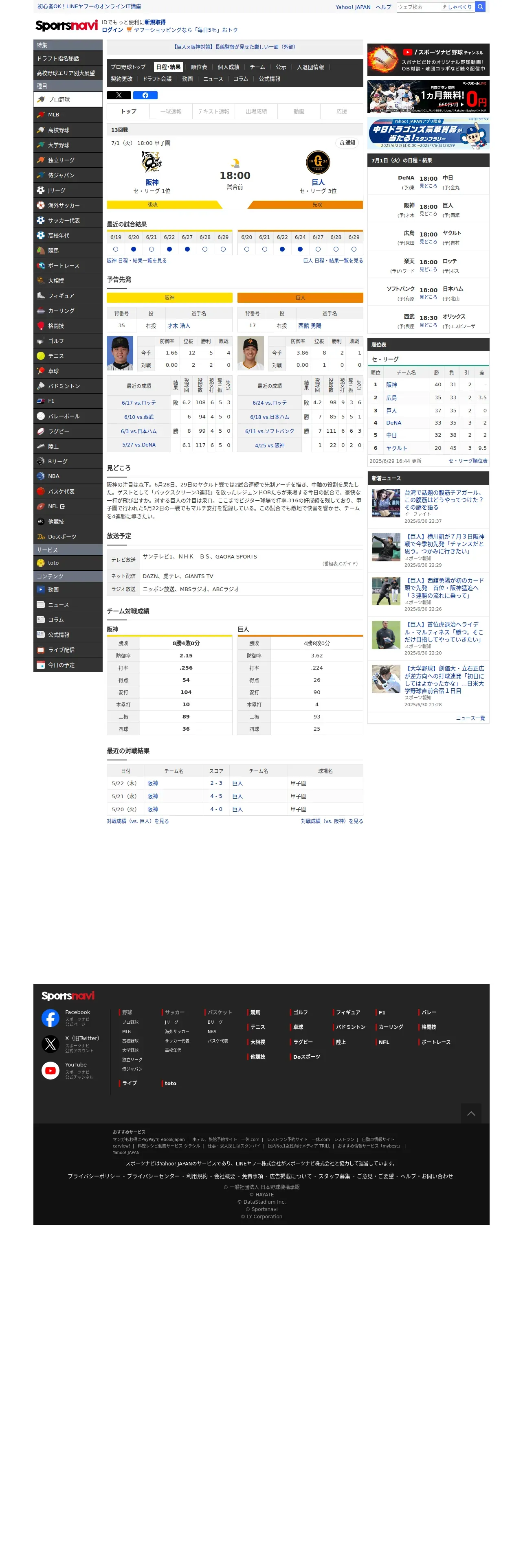Open ゴルフ in the sidebar

coord(68,341)
